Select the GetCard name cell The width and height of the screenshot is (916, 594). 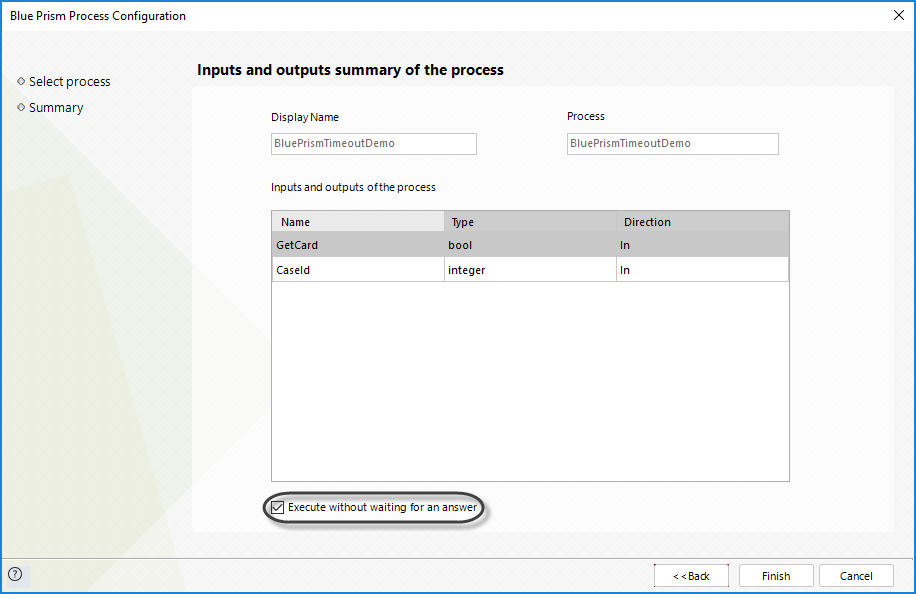pyautogui.click(x=358, y=245)
